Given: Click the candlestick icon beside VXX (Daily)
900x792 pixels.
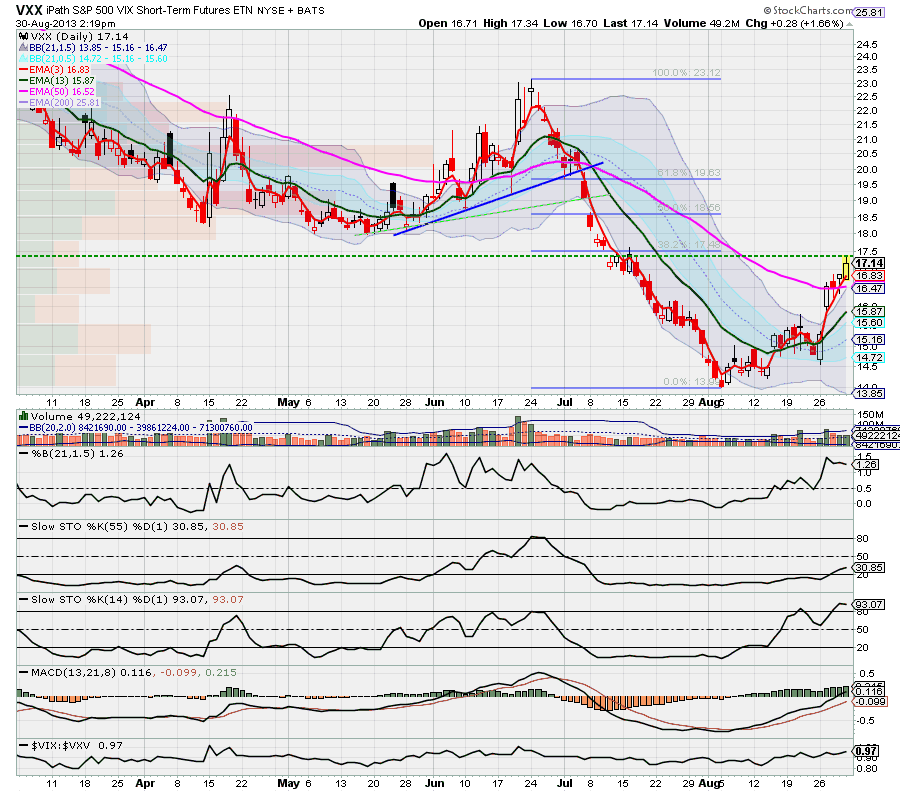Looking at the screenshot, I should [x=24, y=36].
